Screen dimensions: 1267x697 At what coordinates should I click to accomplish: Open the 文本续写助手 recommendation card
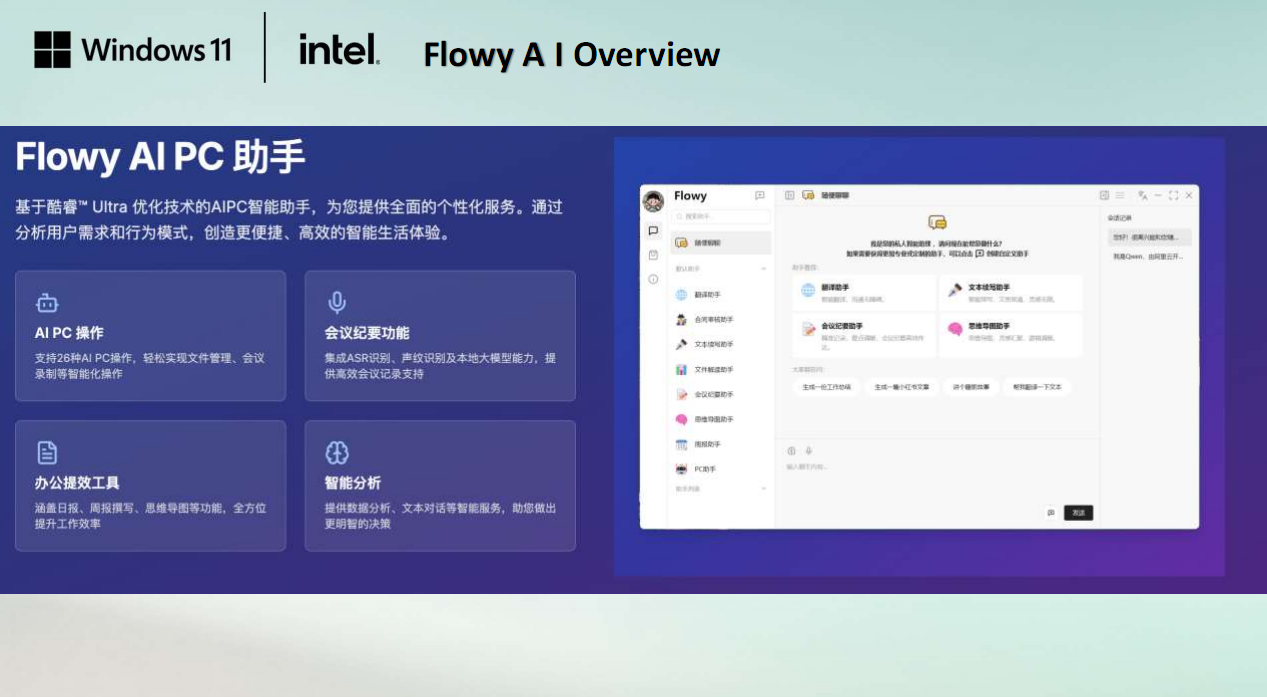tap(1010, 291)
